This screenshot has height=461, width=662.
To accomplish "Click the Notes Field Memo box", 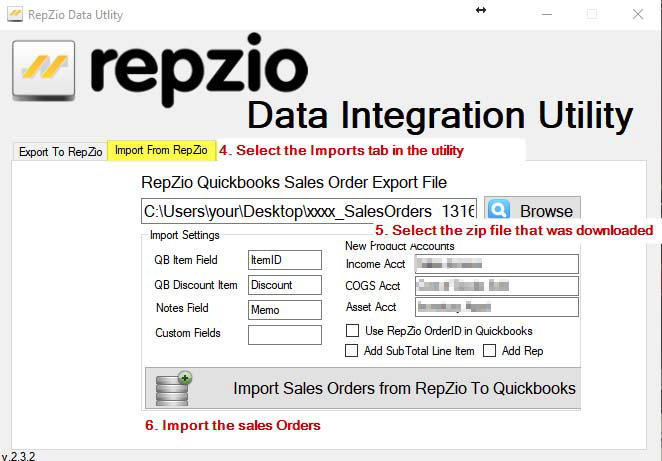I will pos(285,310).
